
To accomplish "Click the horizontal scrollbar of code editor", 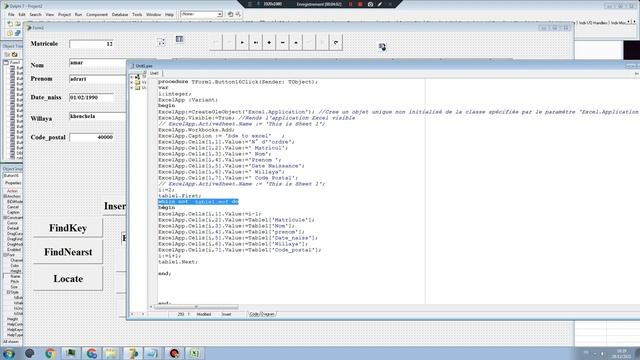I will coord(197,307).
